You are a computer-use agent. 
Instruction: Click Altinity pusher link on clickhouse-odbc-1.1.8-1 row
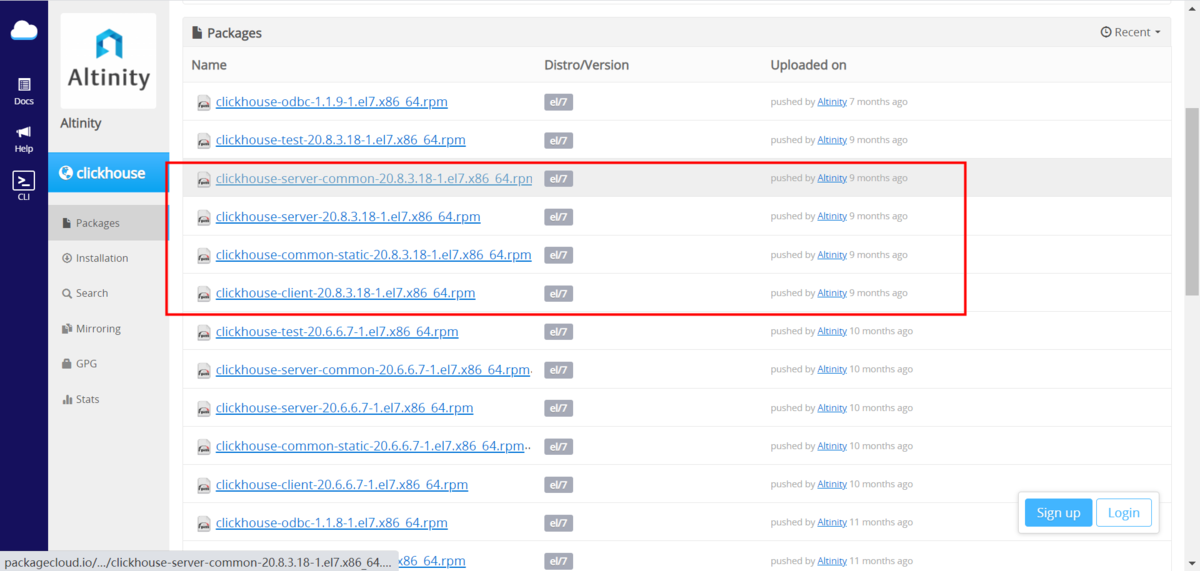tap(832, 522)
